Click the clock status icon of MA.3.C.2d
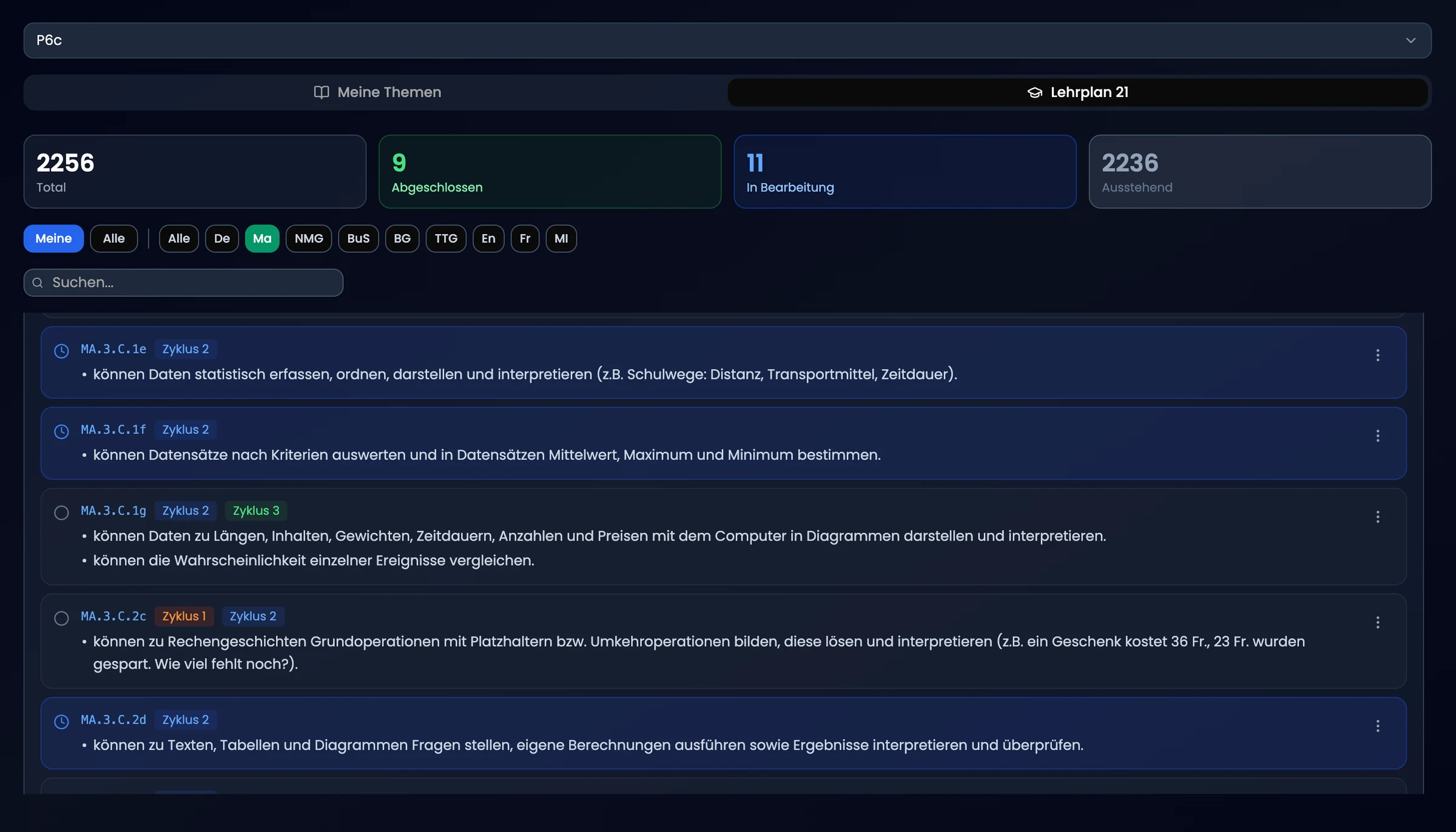The width and height of the screenshot is (1456, 832). [x=61, y=722]
